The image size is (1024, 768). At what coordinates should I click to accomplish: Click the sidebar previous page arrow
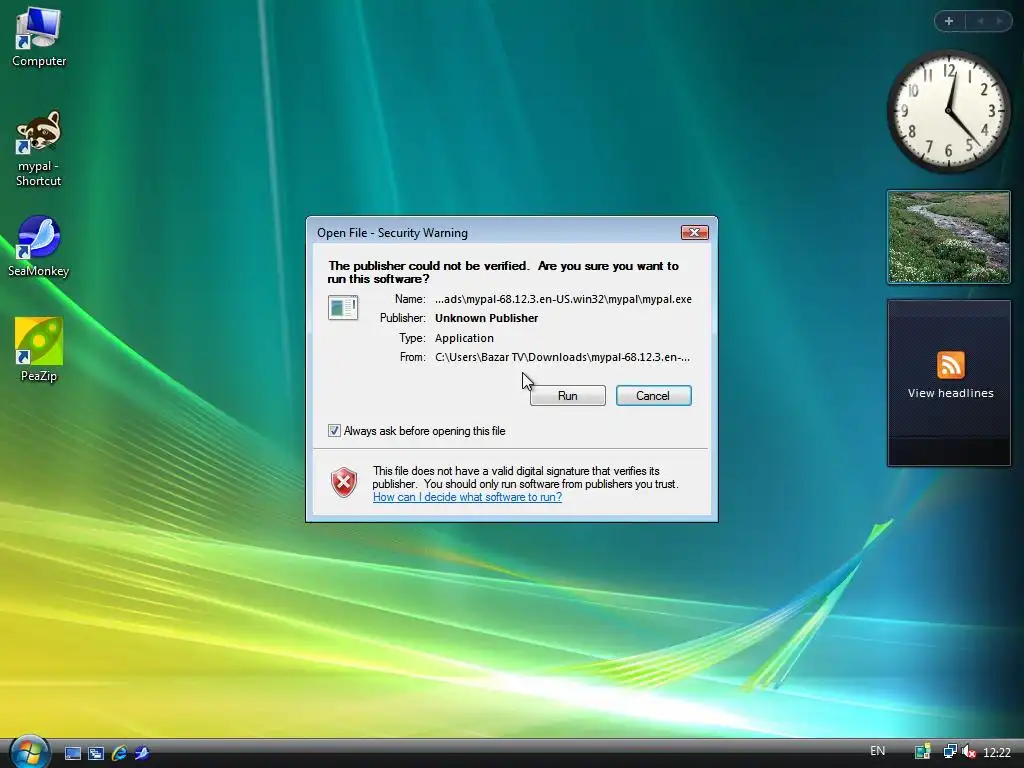pyautogui.click(x=980, y=21)
